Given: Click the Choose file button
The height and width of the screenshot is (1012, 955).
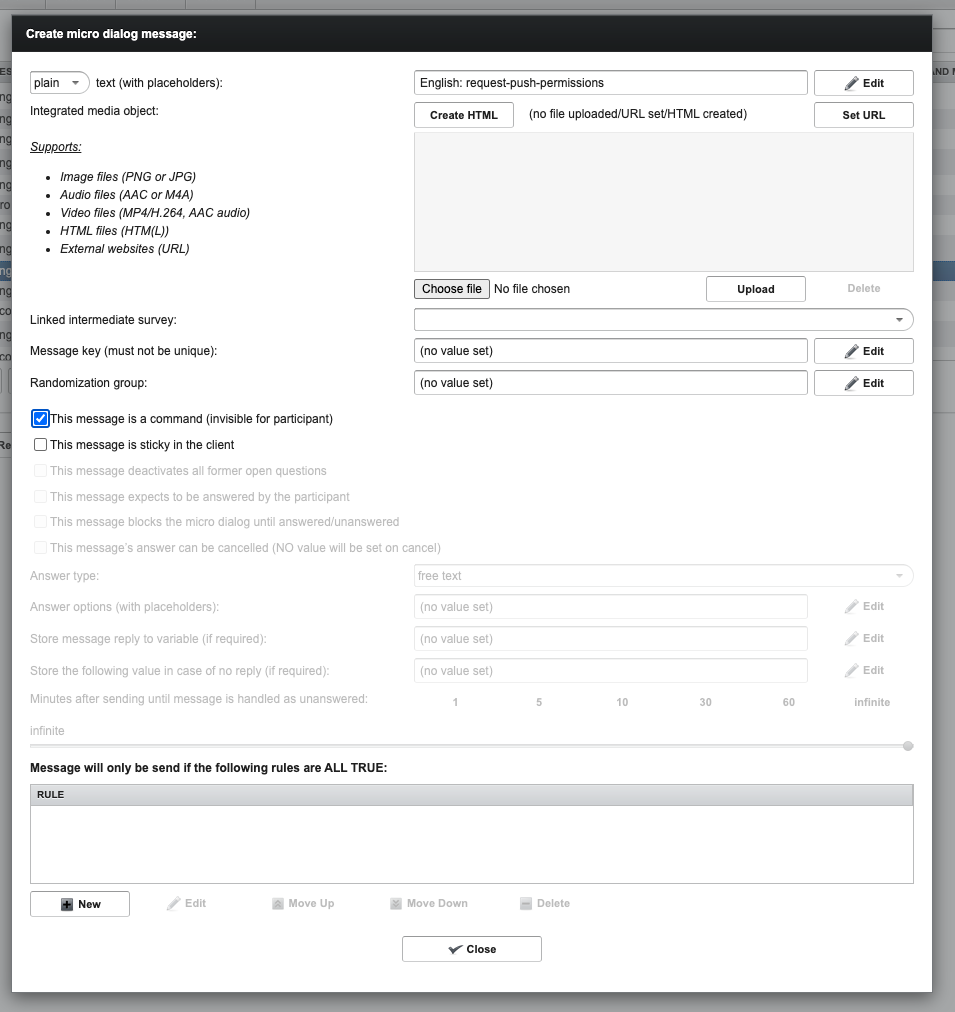Looking at the screenshot, I should click(451, 289).
